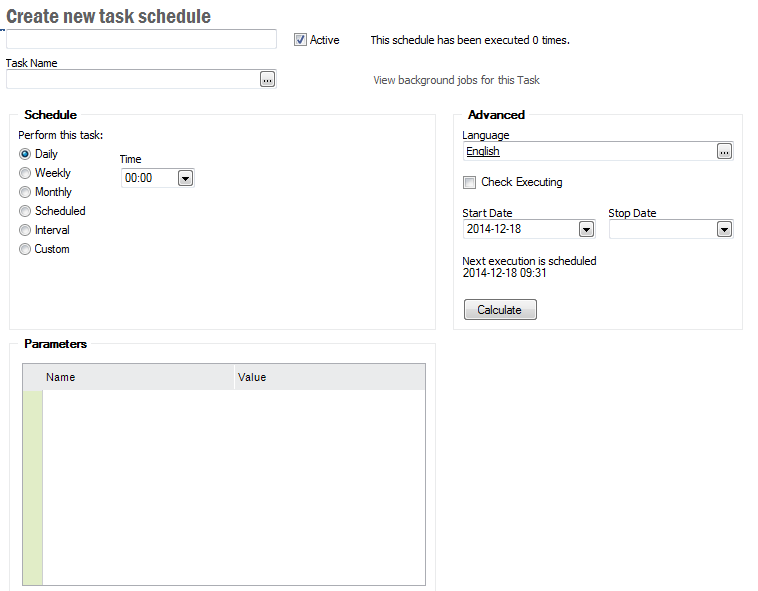Expand the Time dropdown arrow
The width and height of the screenshot is (758, 591).
tap(185, 178)
